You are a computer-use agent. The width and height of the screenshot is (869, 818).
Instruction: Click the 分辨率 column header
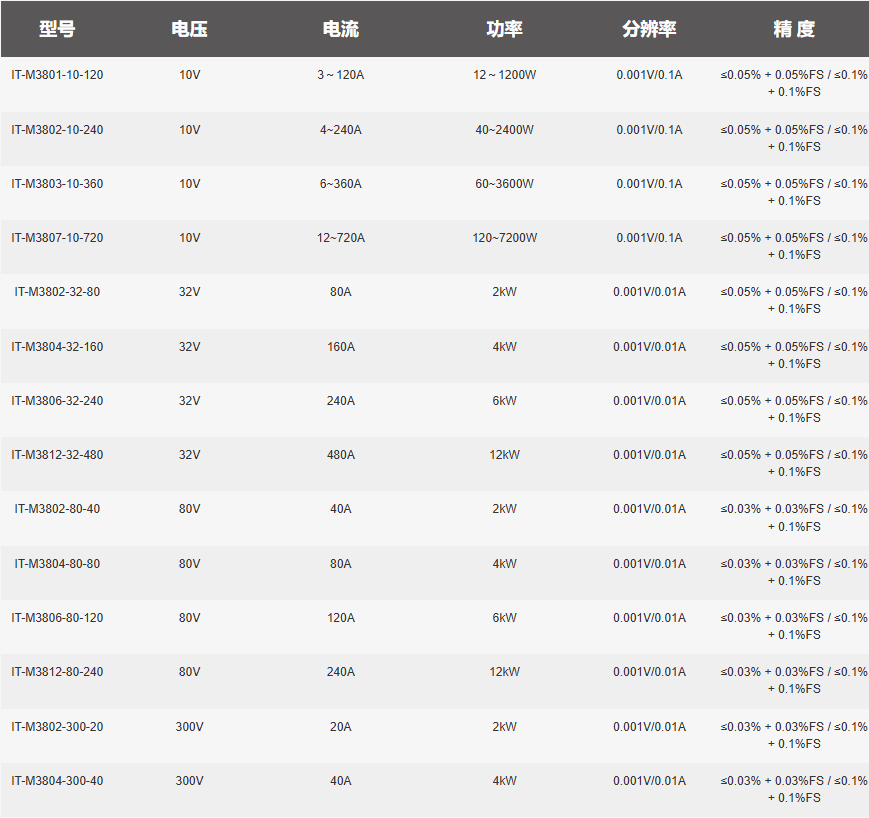tap(649, 29)
